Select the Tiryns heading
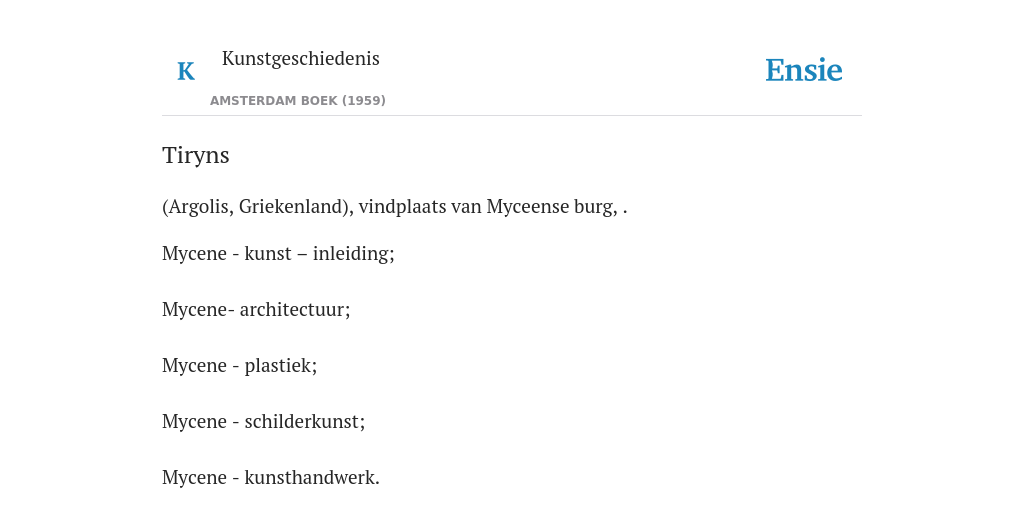 tap(196, 155)
